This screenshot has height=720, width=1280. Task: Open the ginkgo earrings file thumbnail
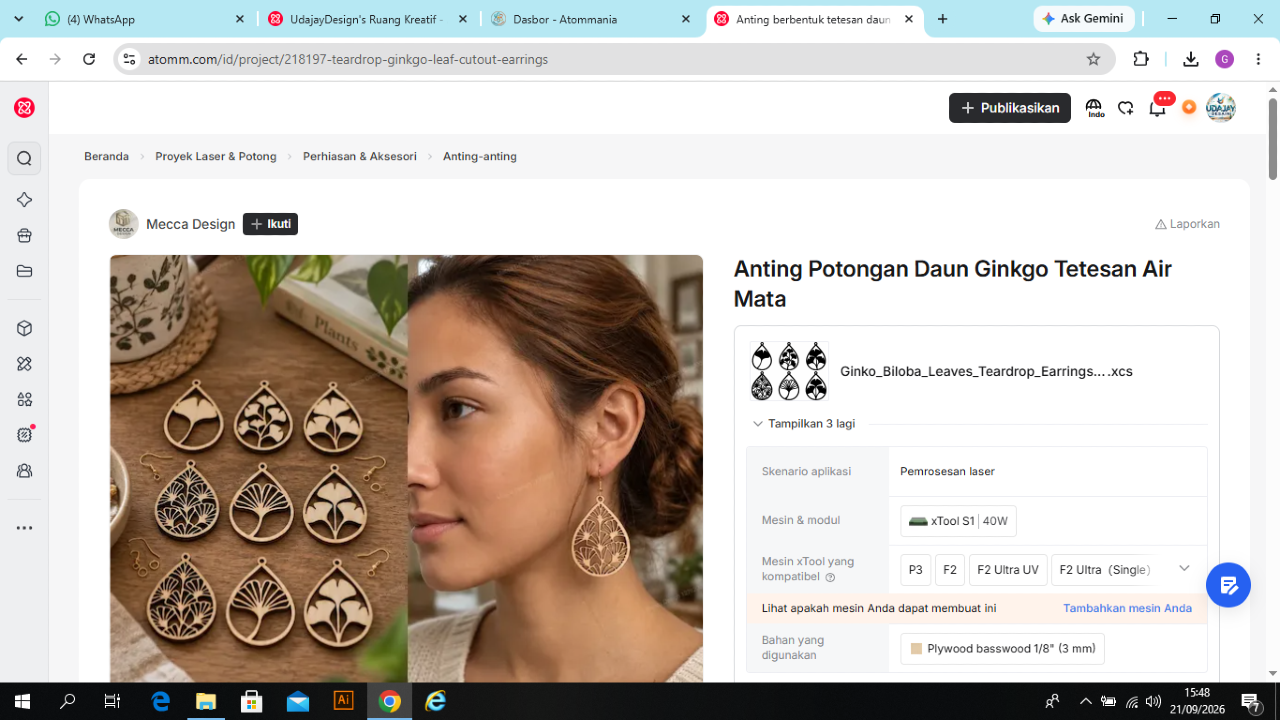tap(789, 371)
